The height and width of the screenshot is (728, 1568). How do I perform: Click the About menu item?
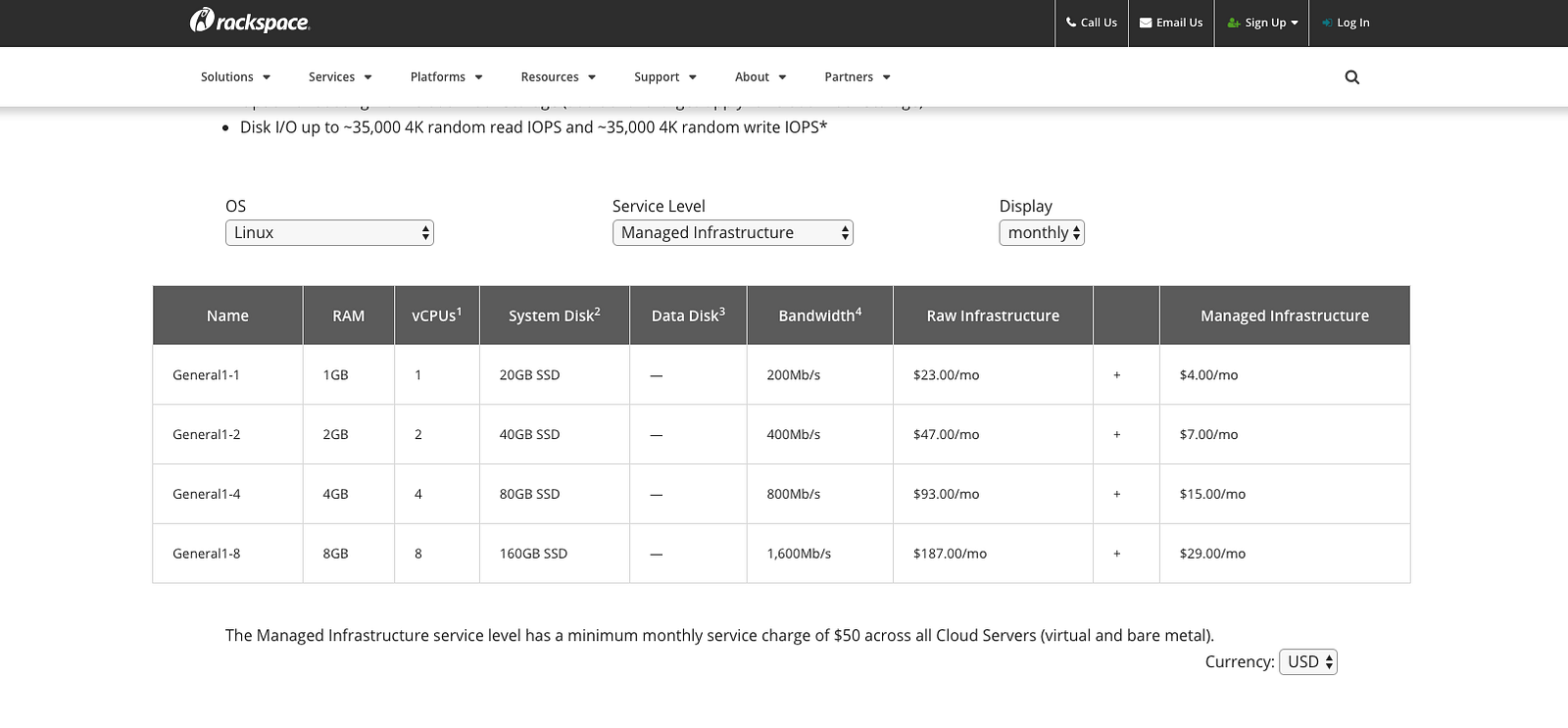pos(759,77)
